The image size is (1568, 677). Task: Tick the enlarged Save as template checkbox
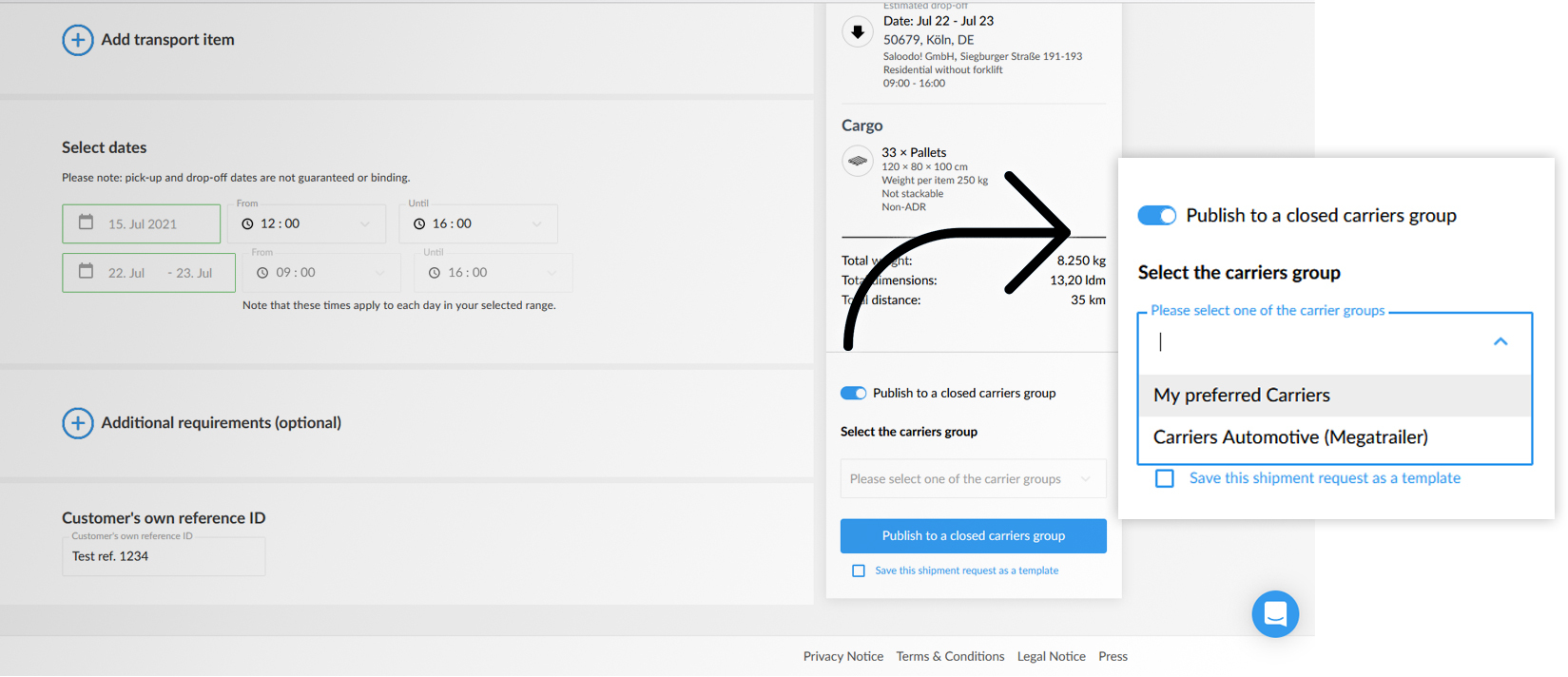point(1165,478)
